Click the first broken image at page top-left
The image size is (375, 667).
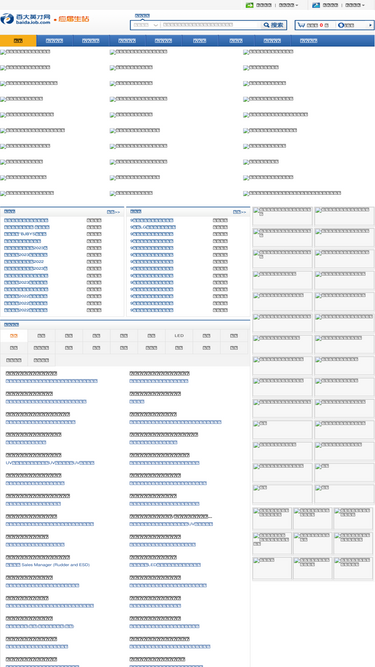25,52
